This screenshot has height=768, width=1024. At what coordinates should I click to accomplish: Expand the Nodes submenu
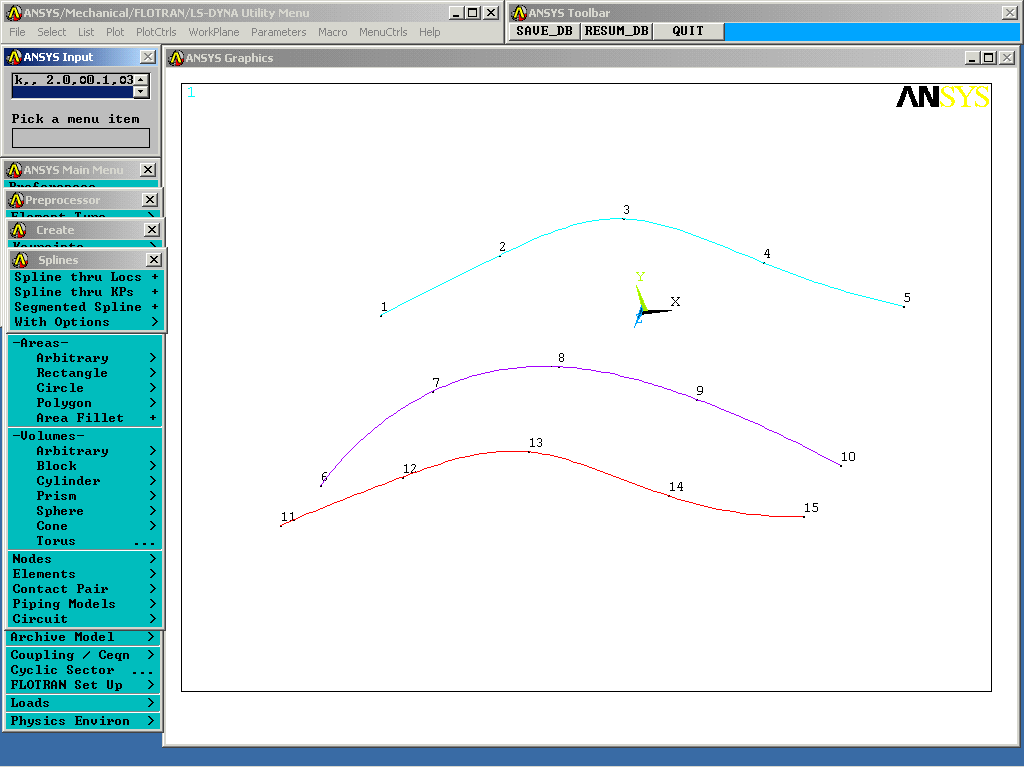(x=85, y=559)
